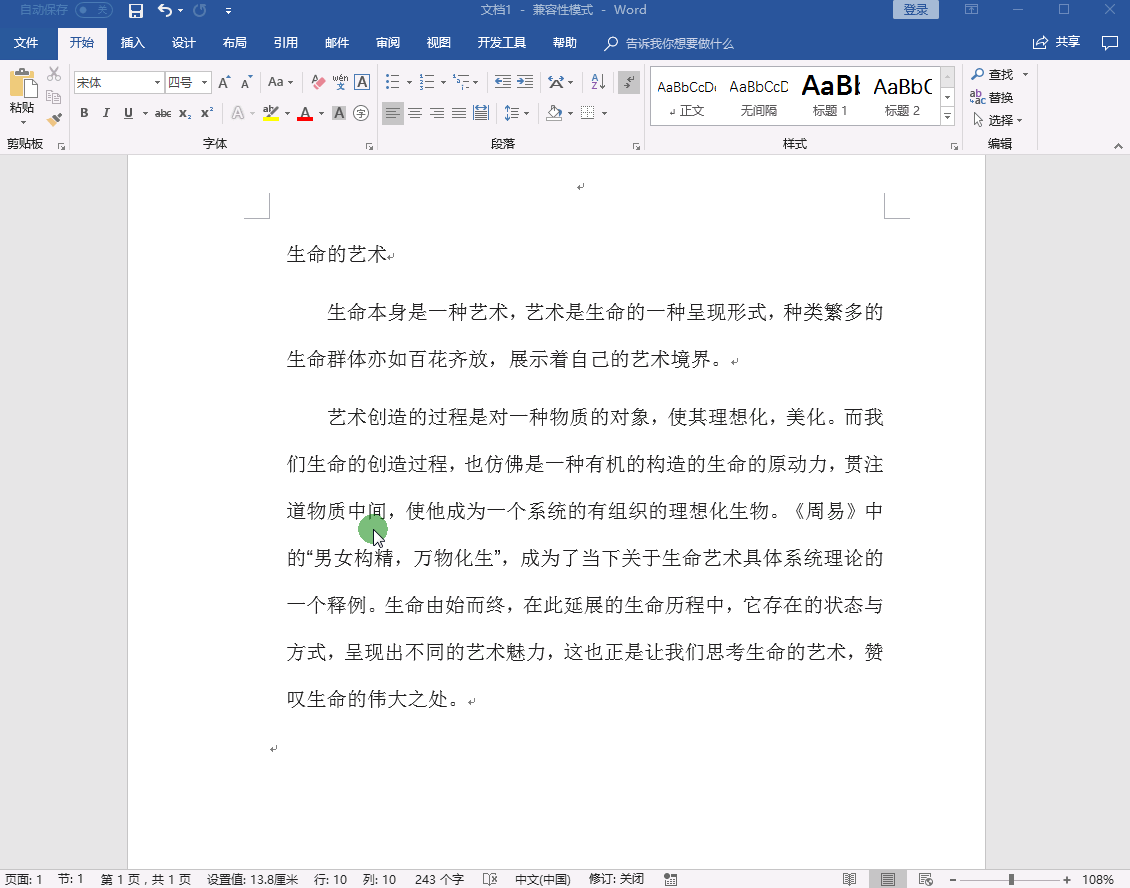1130x888 pixels.
Task: Toggle bold formatting
Action: pos(84,113)
